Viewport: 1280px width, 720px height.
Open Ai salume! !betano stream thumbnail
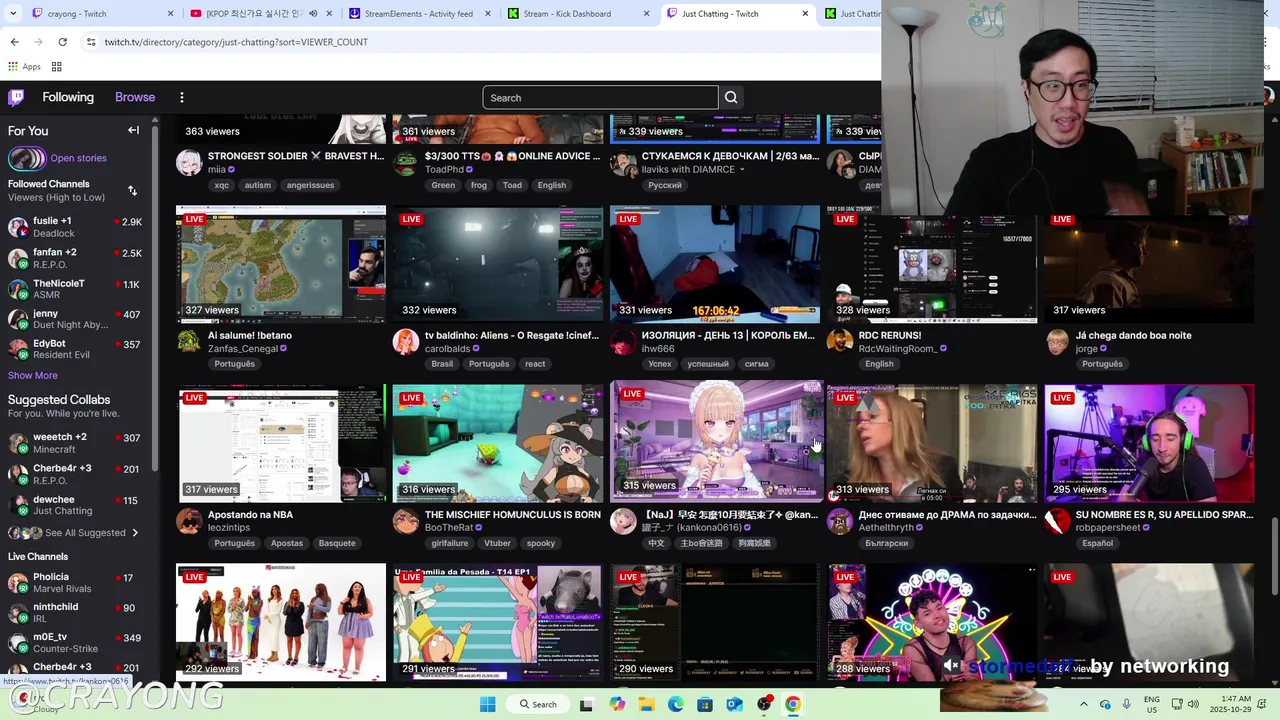(x=281, y=264)
